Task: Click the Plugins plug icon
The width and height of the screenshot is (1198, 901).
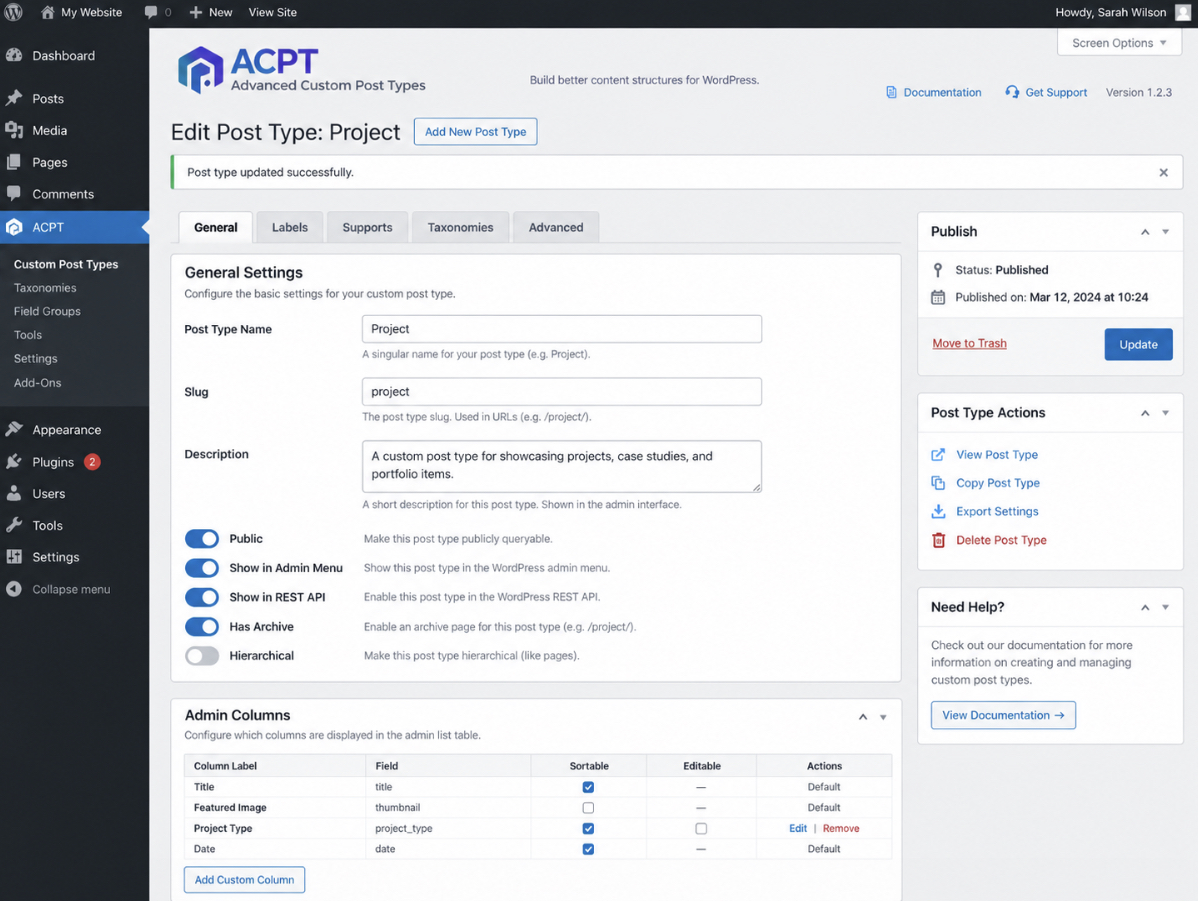Action: pos(14,462)
